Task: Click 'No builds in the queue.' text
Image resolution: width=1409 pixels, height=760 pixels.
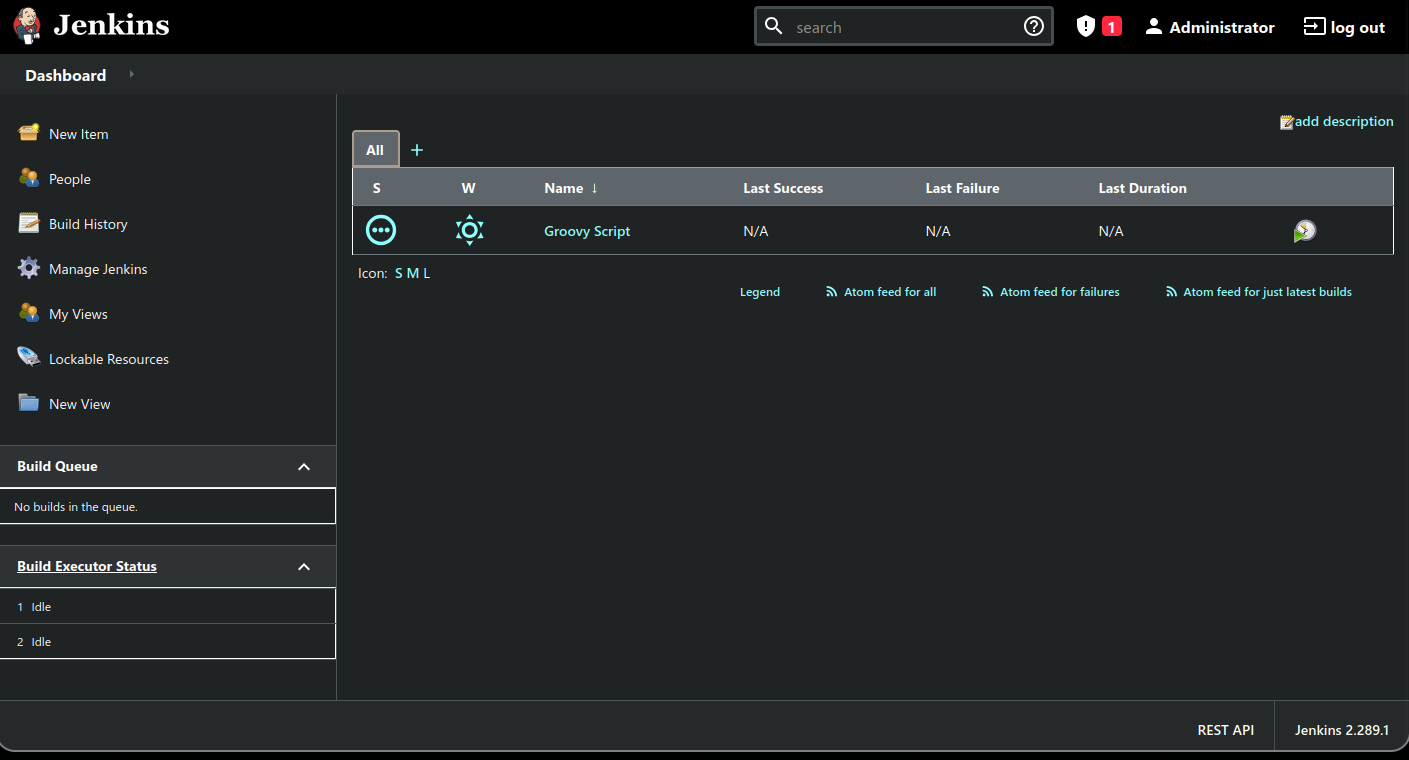Action: pos(76,507)
